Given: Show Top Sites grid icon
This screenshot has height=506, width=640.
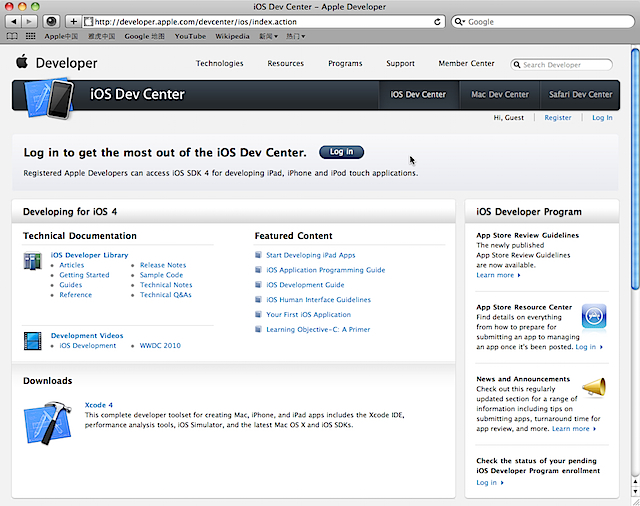Looking at the screenshot, I should click(x=30, y=36).
